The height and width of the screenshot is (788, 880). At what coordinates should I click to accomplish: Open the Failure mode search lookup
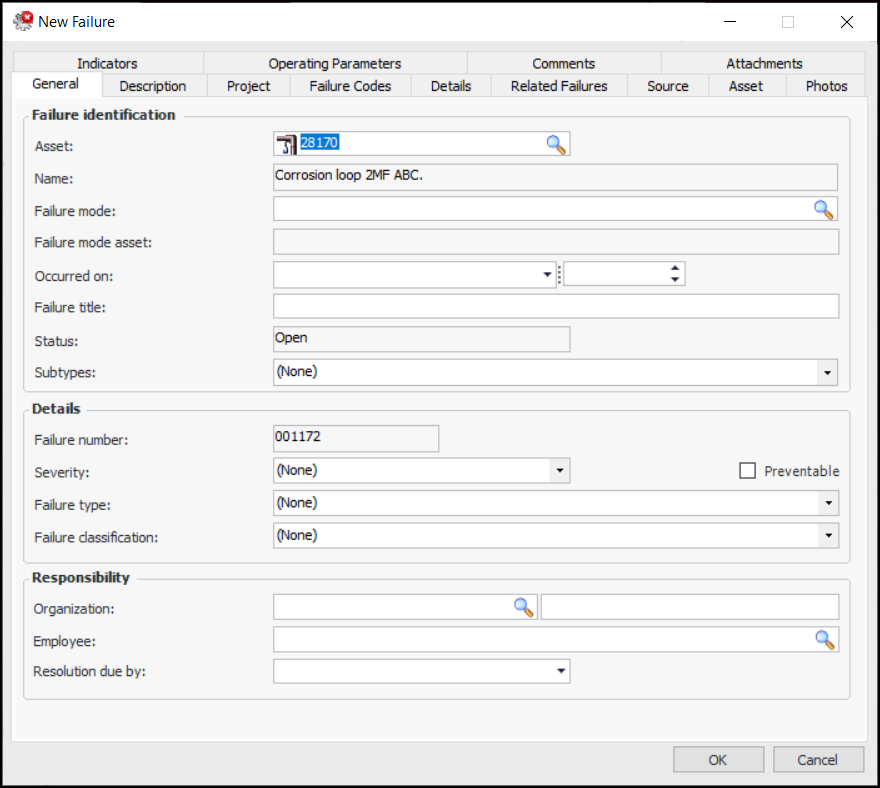pos(823,209)
